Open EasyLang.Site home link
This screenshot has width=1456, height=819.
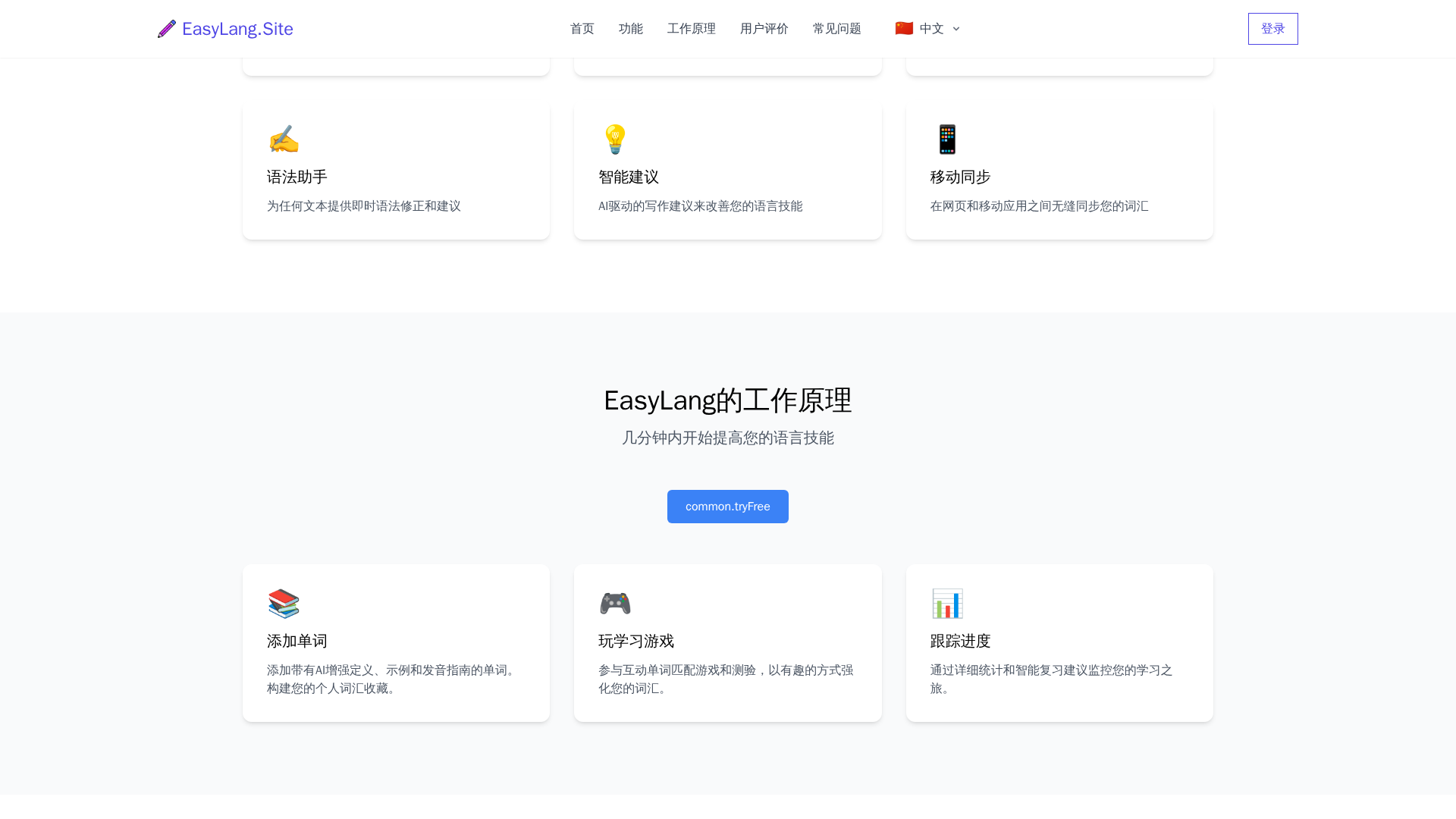point(237,29)
